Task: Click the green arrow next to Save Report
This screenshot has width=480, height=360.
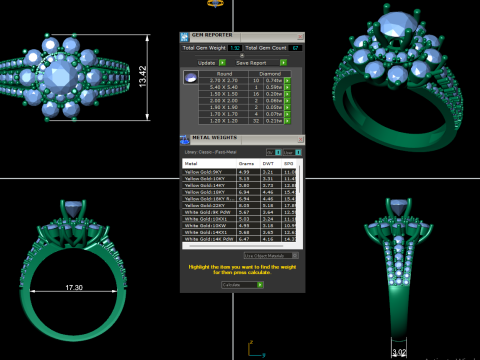Action: pos(283,63)
